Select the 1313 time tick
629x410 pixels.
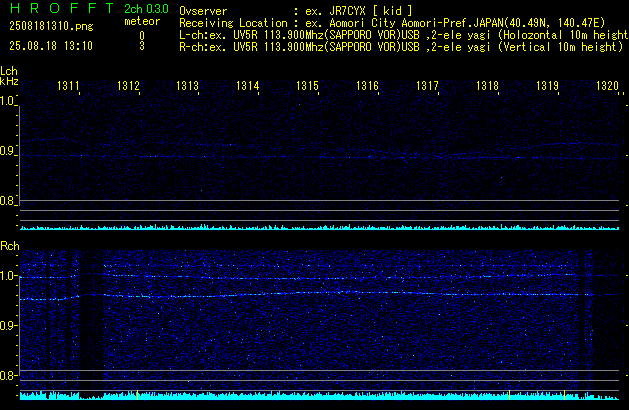[x=188, y=86]
